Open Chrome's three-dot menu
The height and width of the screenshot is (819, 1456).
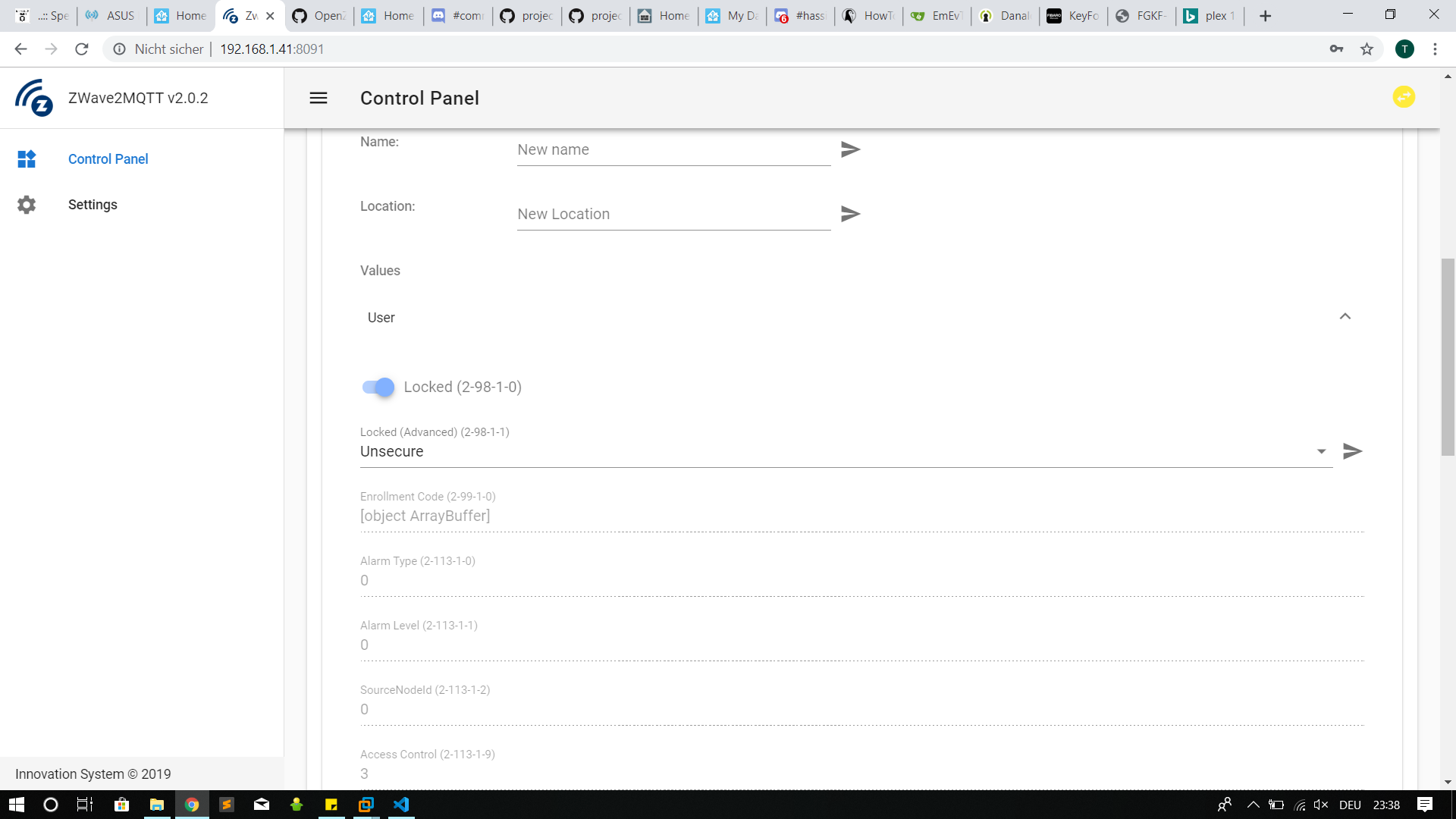click(1435, 49)
